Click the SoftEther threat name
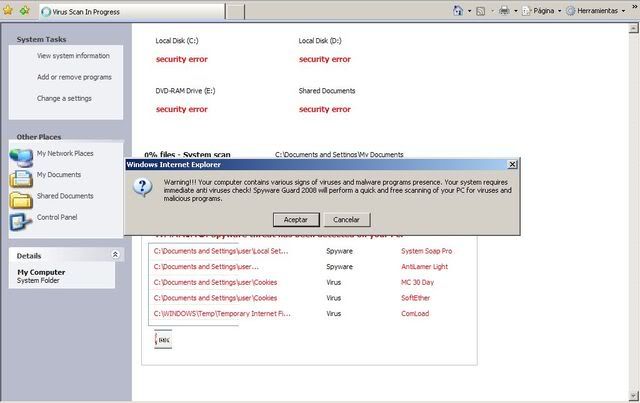The width and height of the screenshot is (640, 403). [x=415, y=298]
